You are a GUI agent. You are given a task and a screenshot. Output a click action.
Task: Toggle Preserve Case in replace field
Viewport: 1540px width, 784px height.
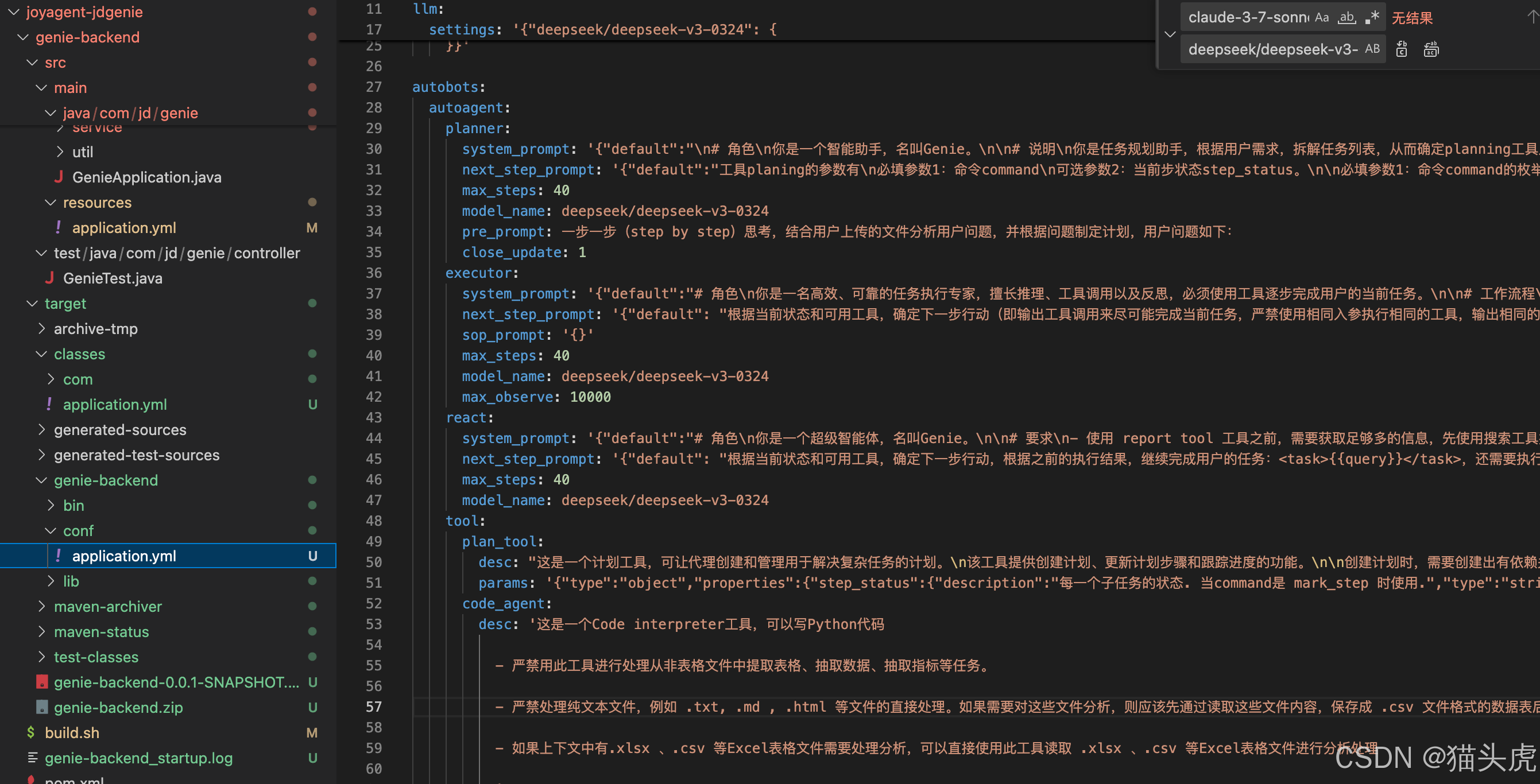[x=1372, y=49]
